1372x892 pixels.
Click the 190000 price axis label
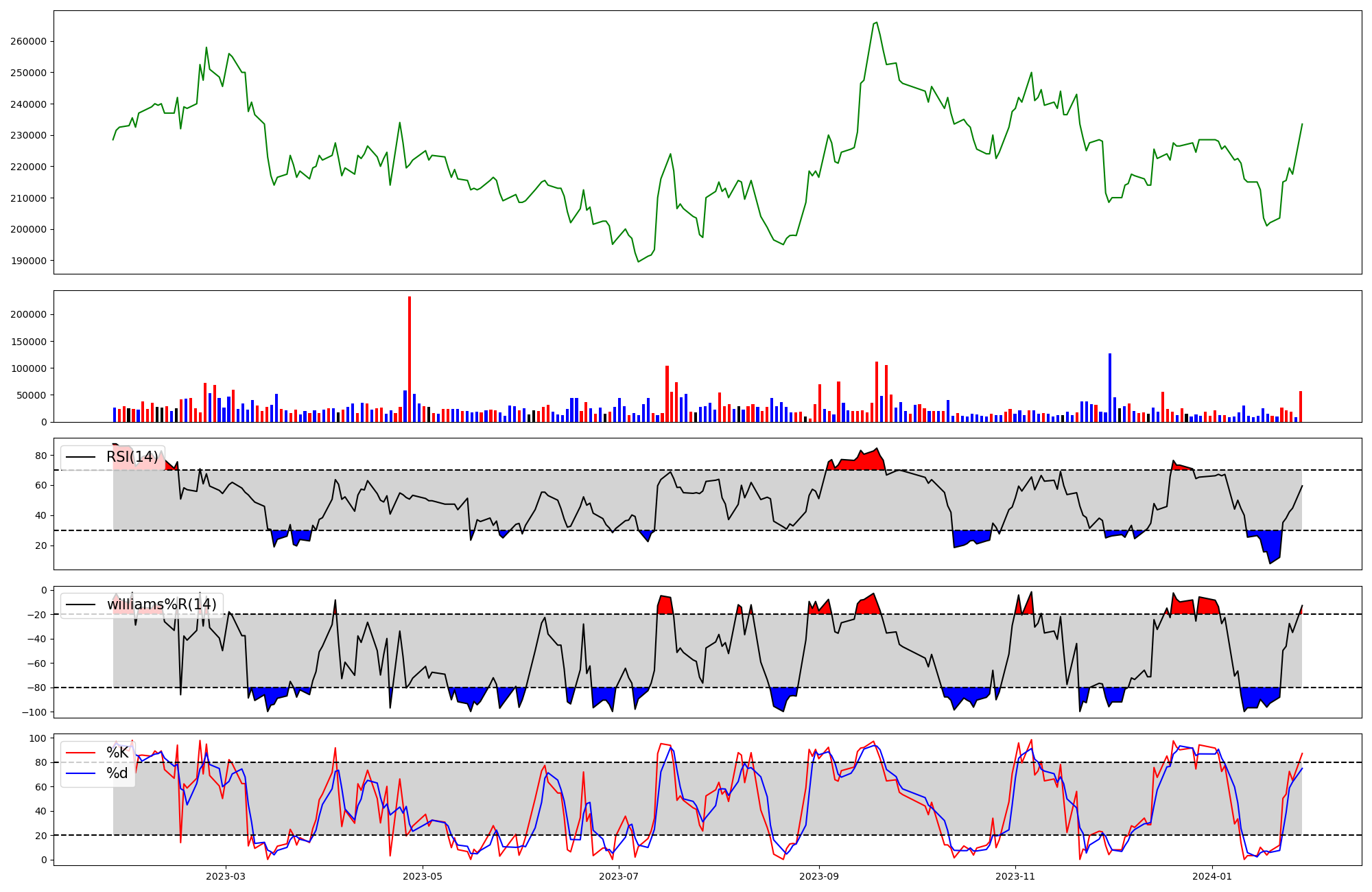pyautogui.click(x=29, y=261)
